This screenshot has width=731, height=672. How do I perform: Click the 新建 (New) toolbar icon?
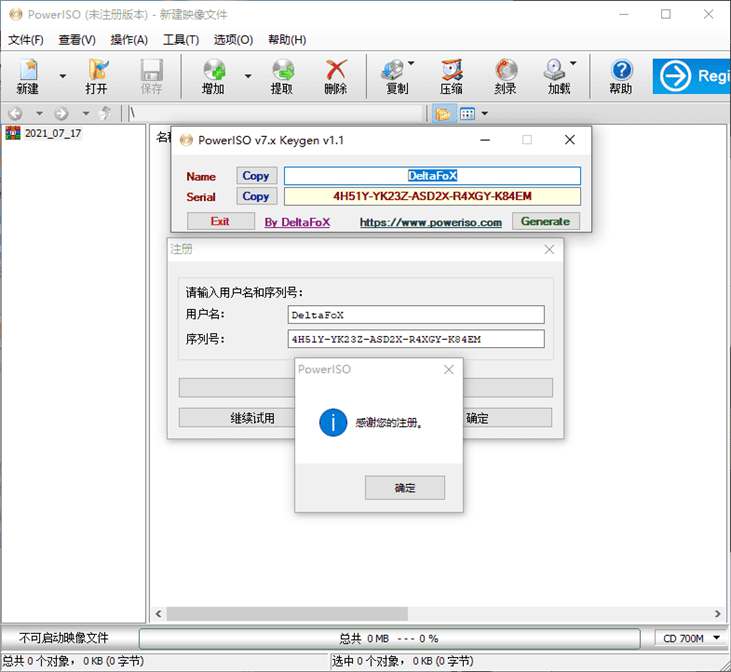click(28, 76)
